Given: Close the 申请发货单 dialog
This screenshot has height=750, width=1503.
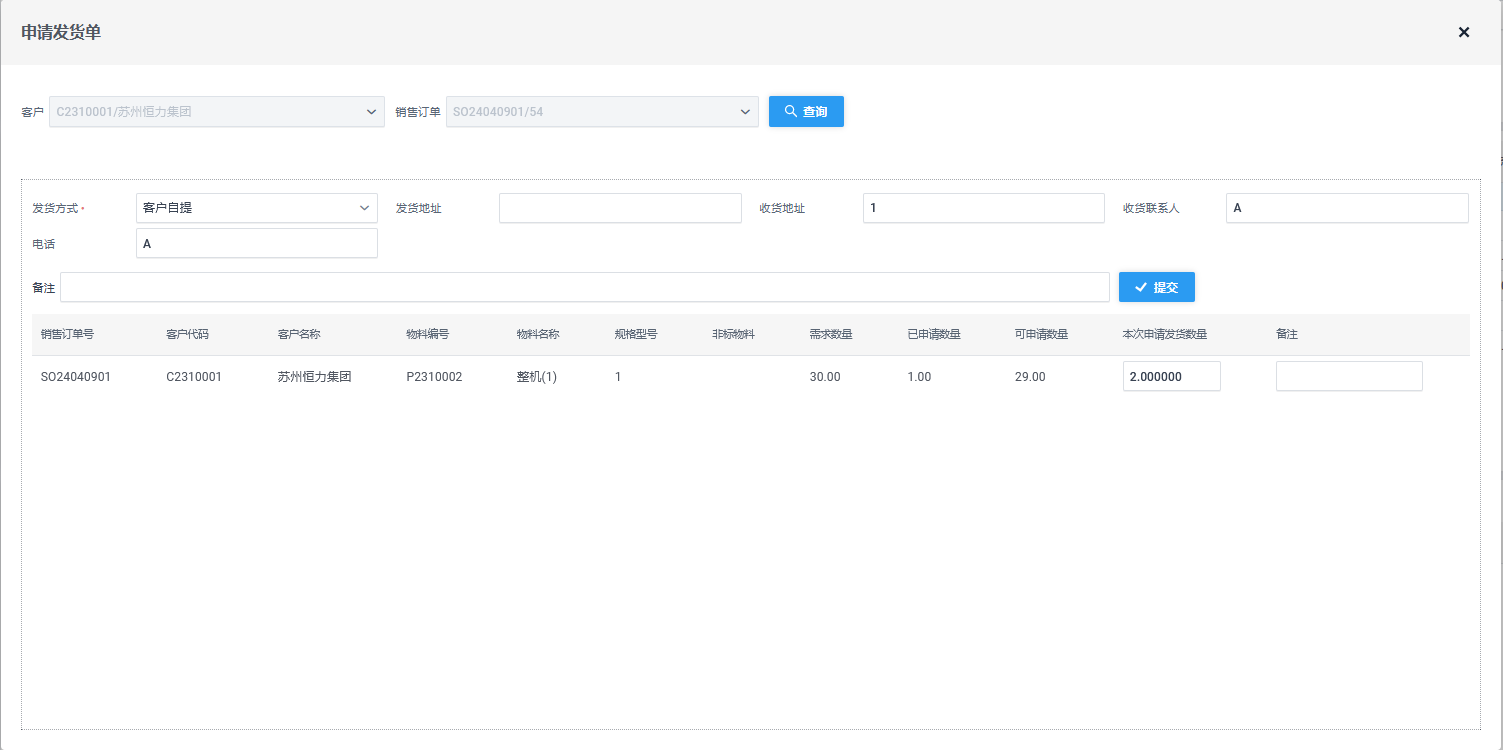Looking at the screenshot, I should point(1463,32).
